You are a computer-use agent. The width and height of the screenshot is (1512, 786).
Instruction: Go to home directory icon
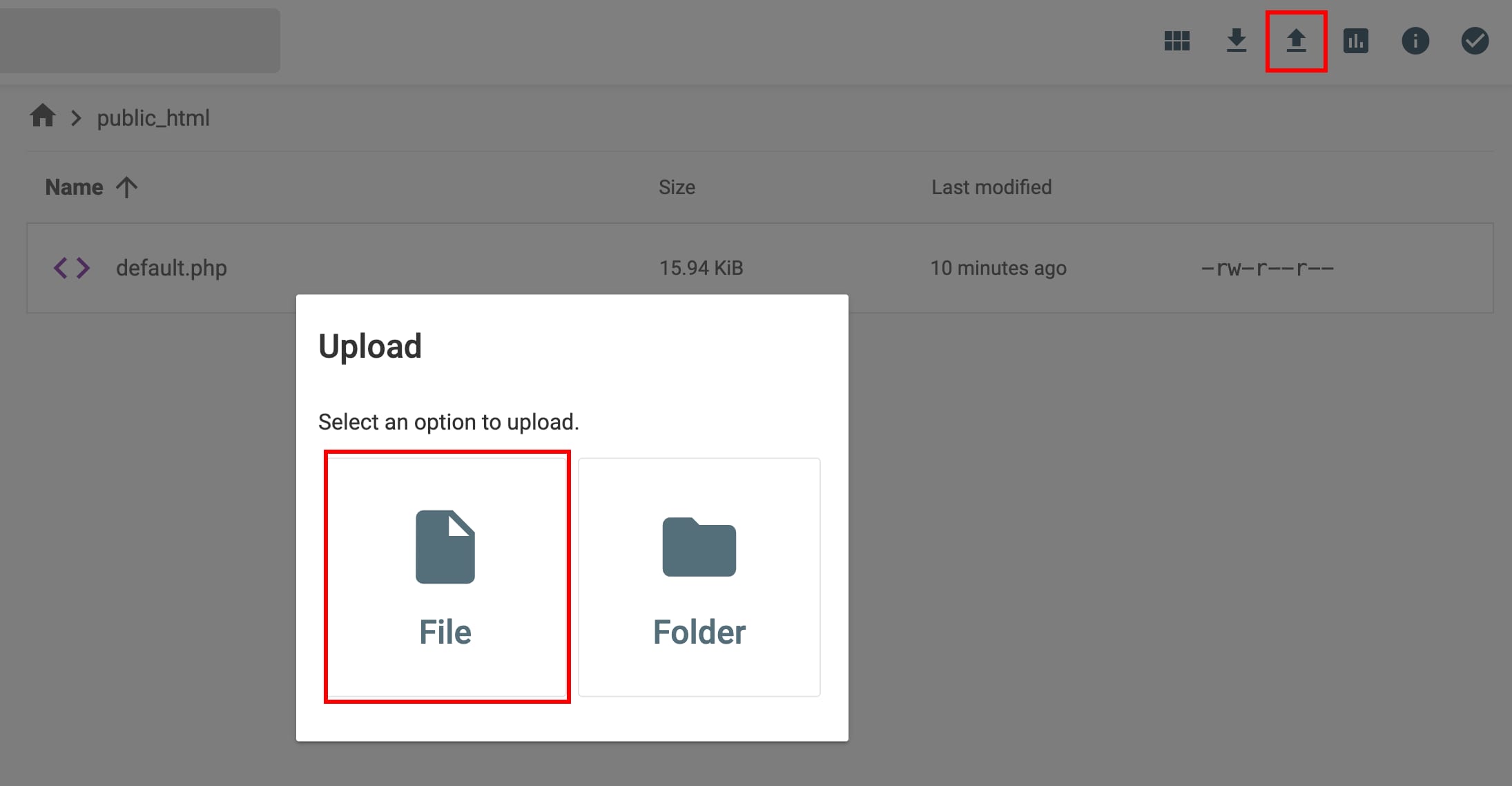tap(43, 116)
